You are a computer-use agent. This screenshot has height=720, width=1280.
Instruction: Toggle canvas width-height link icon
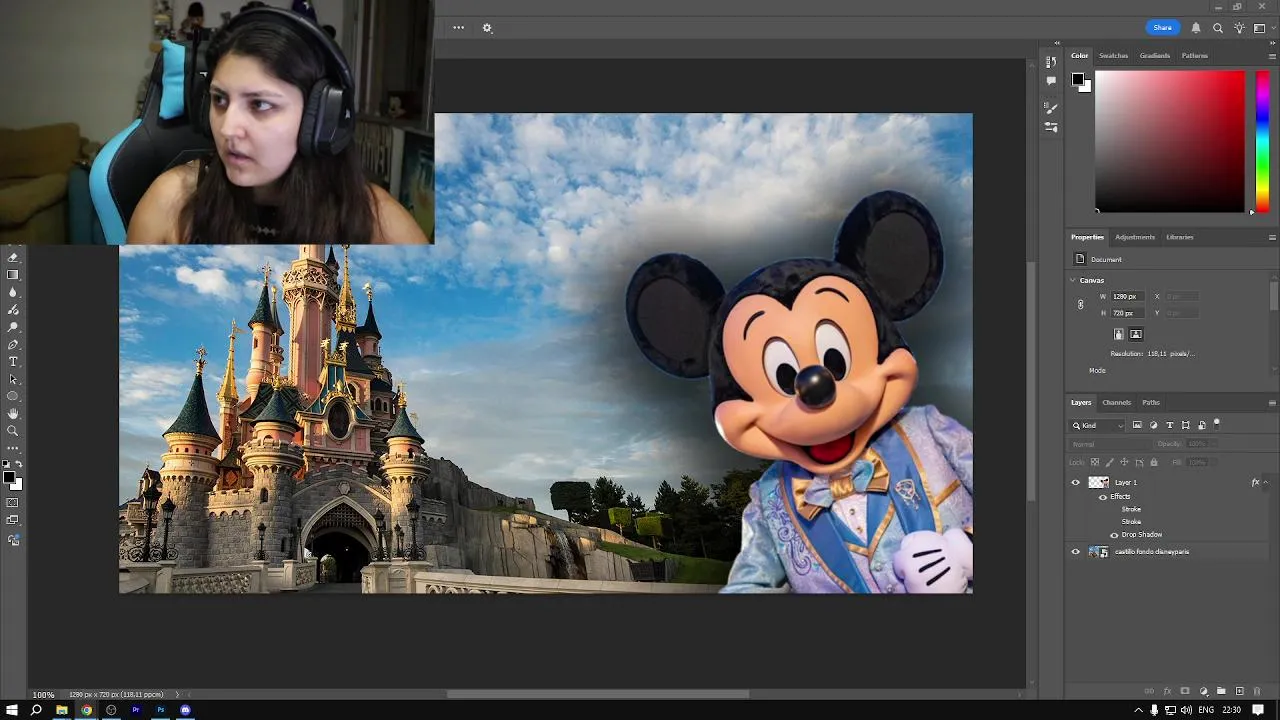coord(1080,304)
